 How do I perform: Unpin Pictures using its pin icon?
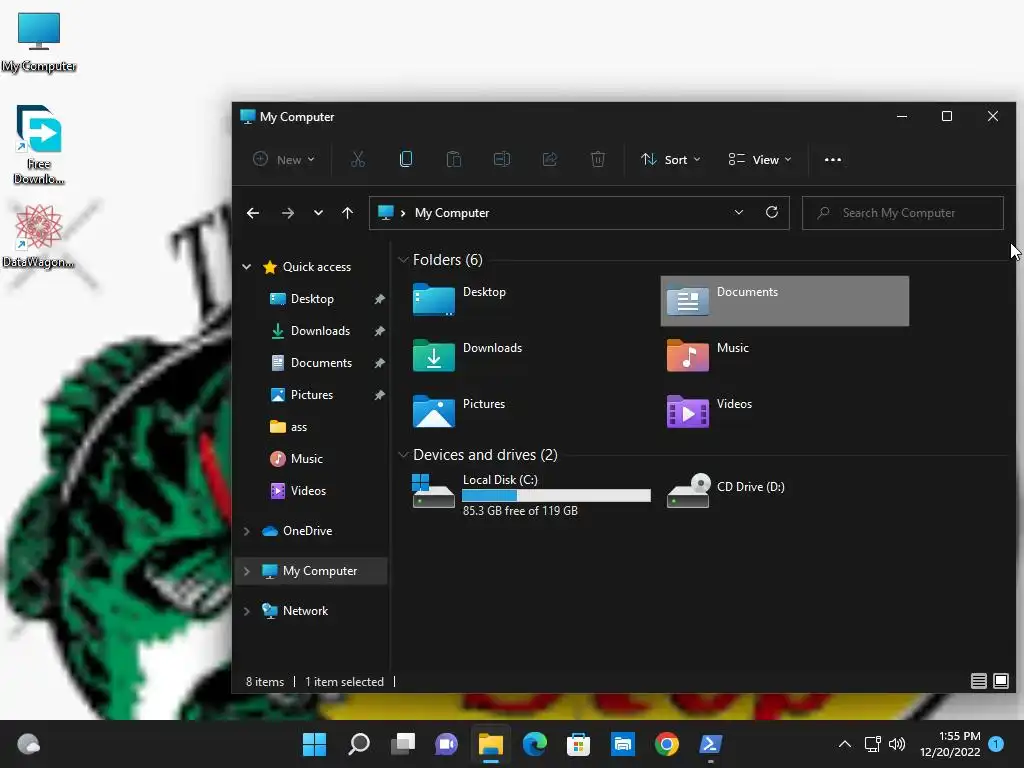[379, 395]
